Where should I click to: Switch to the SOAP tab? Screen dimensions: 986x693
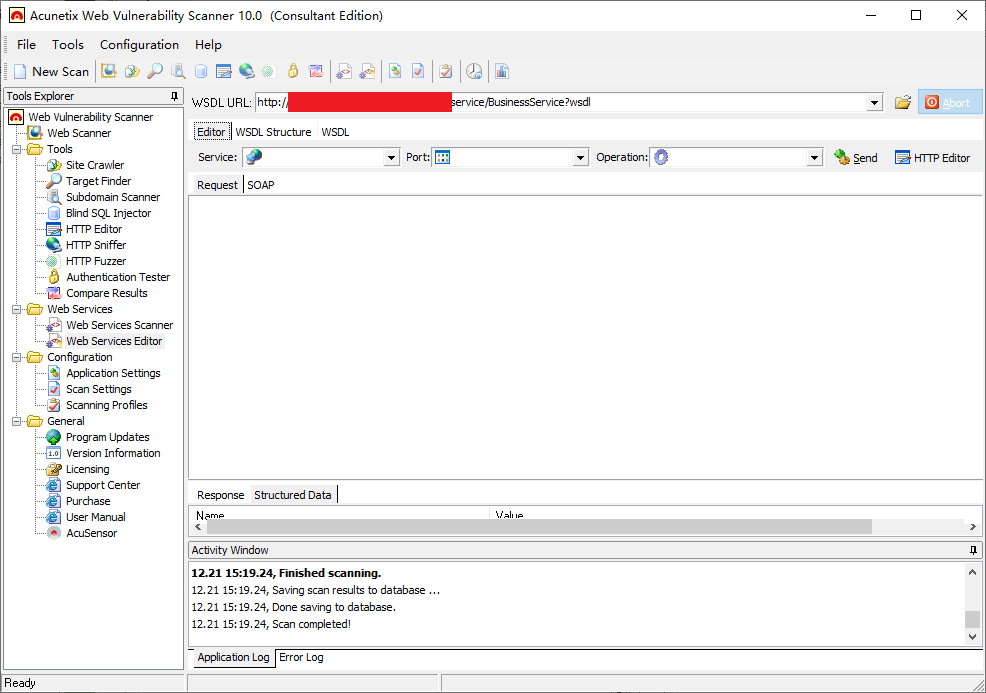click(261, 185)
